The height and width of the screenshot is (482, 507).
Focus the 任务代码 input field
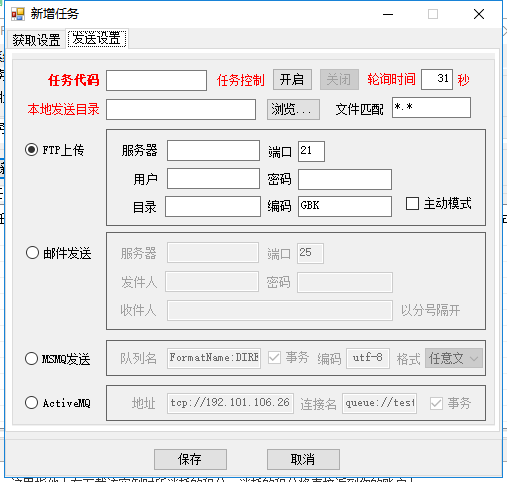click(156, 80)
